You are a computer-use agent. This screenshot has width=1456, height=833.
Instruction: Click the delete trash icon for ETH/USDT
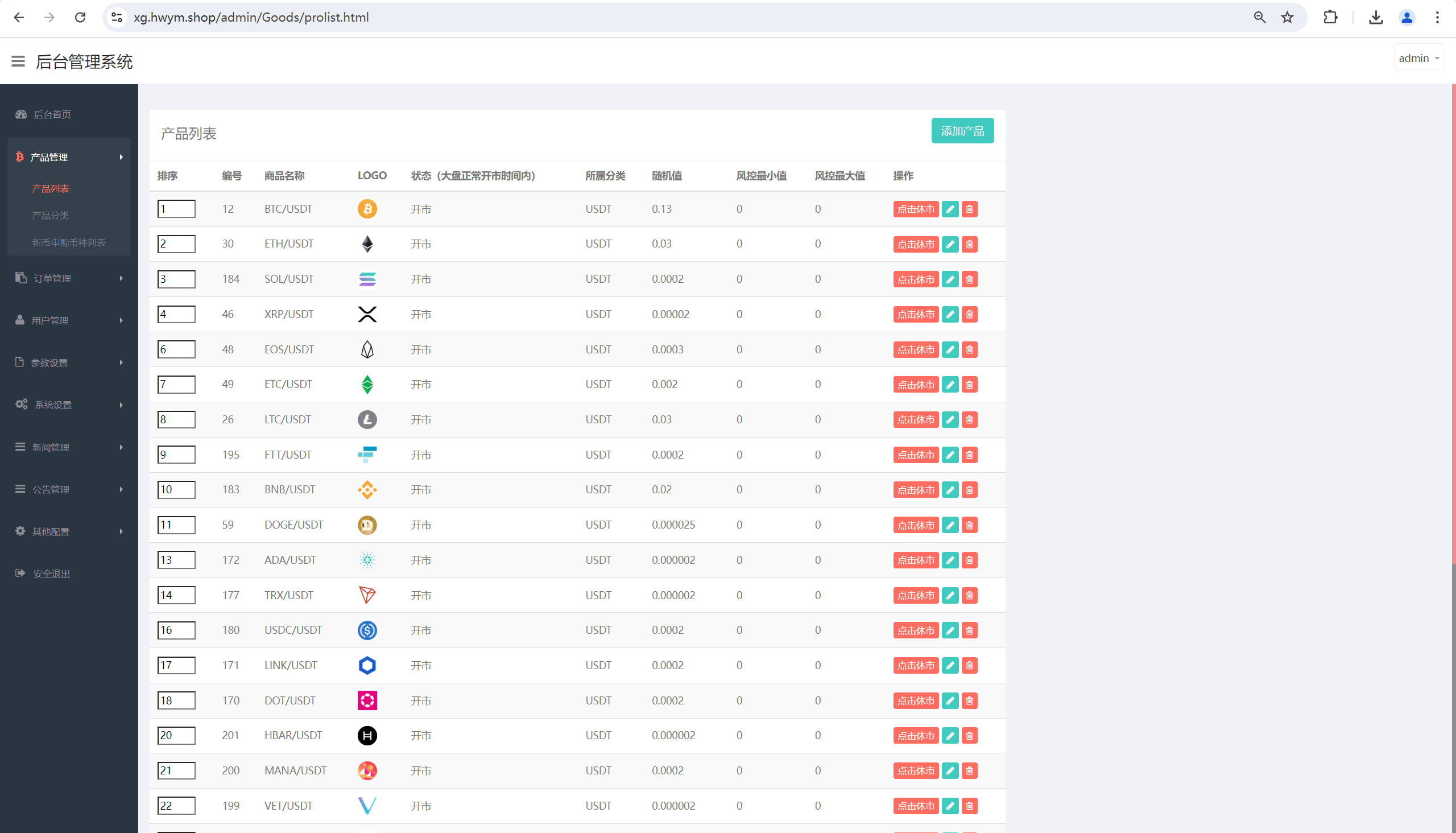pyautogui.click(x=969, y=244)
